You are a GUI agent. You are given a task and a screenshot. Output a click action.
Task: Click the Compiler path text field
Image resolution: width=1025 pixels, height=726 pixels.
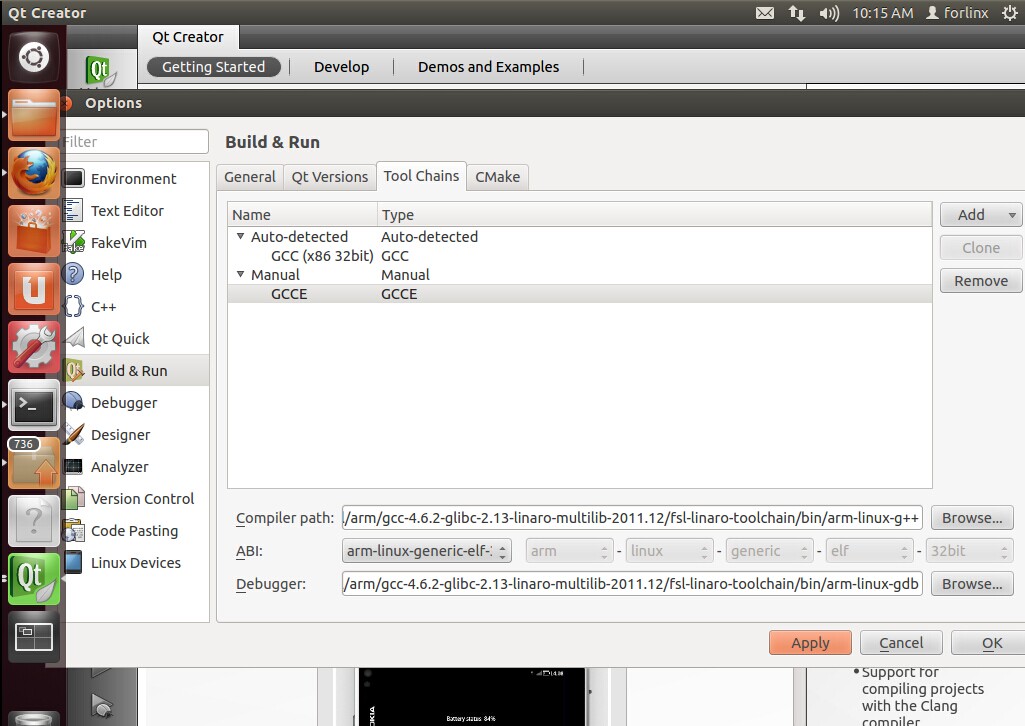tap(632, 518)
